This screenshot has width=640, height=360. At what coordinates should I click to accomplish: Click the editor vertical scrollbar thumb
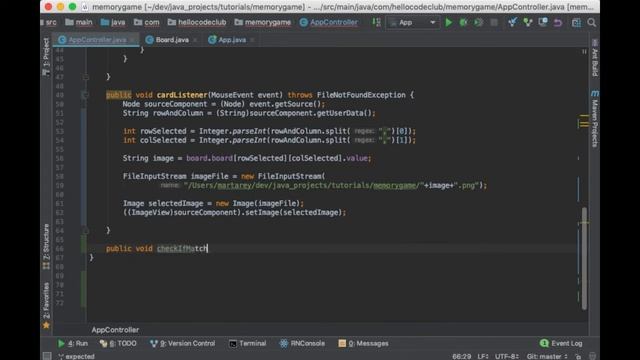(x=584, y=258)
